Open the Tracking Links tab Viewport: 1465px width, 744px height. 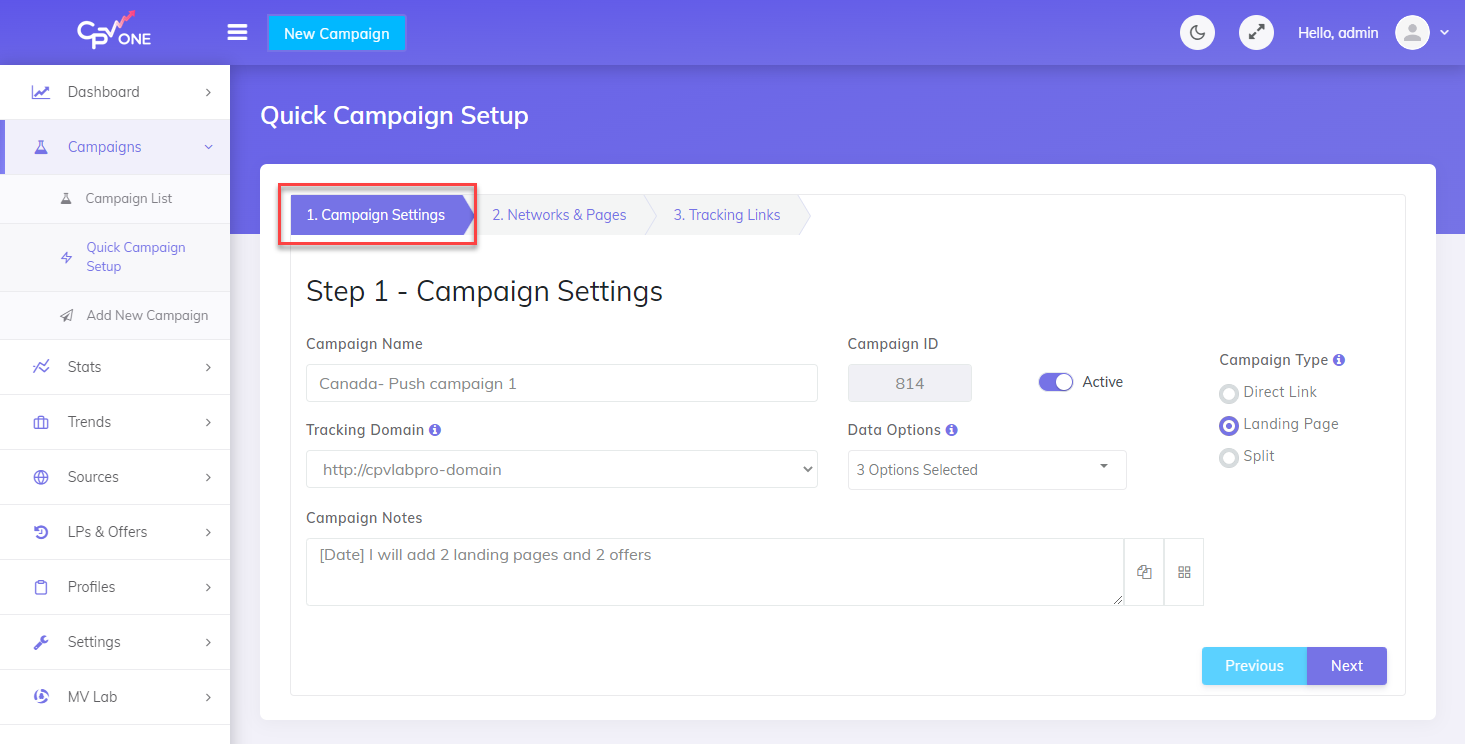pos(727,214)
